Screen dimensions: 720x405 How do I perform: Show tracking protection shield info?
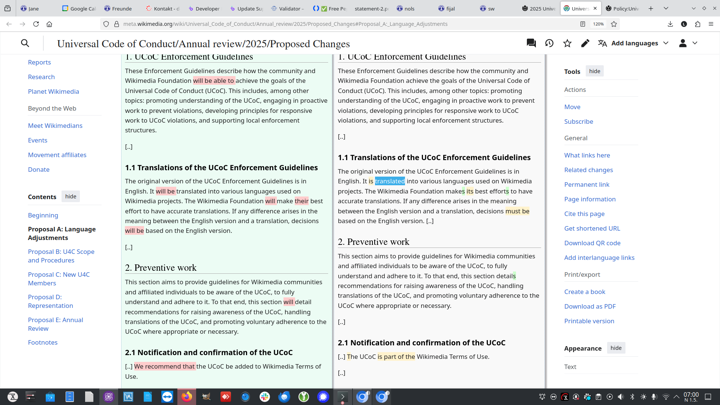point(106,24)
